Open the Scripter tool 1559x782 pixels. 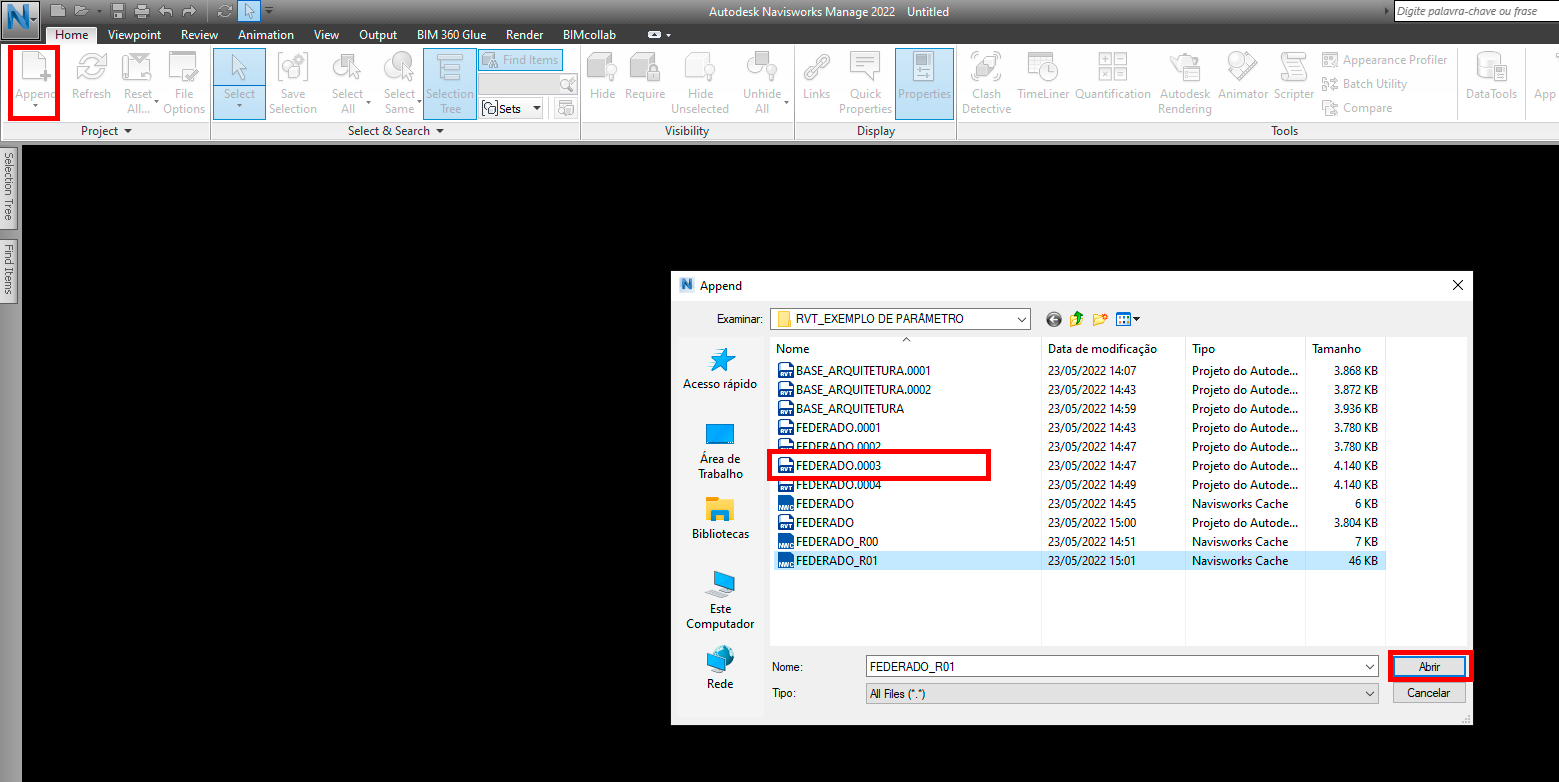pos(1294,77)
